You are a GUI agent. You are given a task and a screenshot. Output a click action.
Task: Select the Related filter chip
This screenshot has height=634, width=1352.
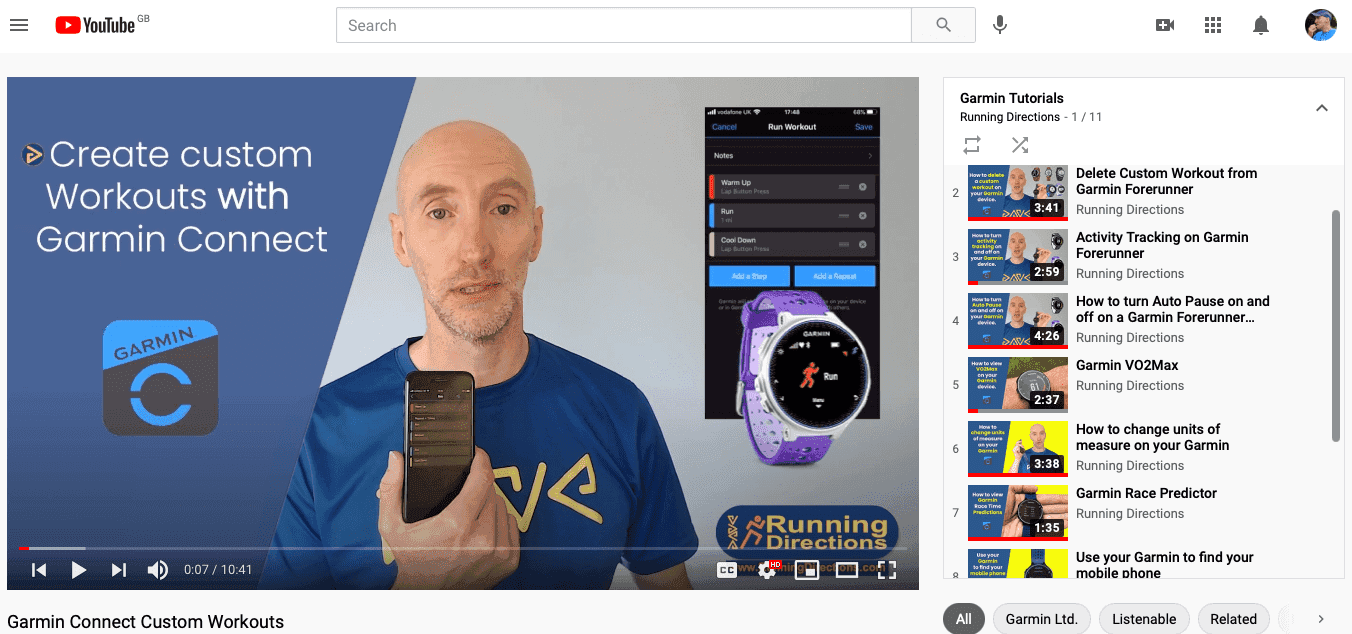coord(1233,618)
